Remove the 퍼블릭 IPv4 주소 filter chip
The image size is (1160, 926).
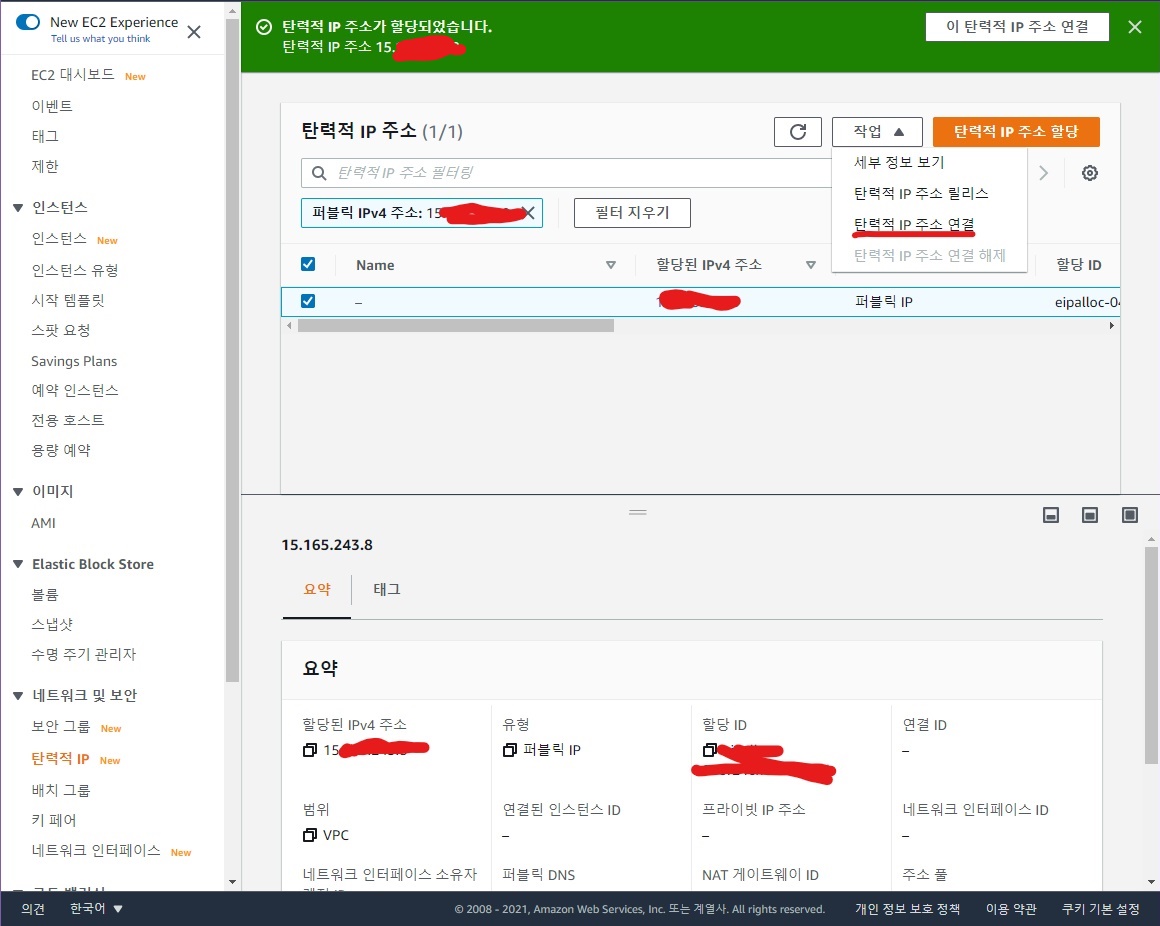(x=529, y=213)
